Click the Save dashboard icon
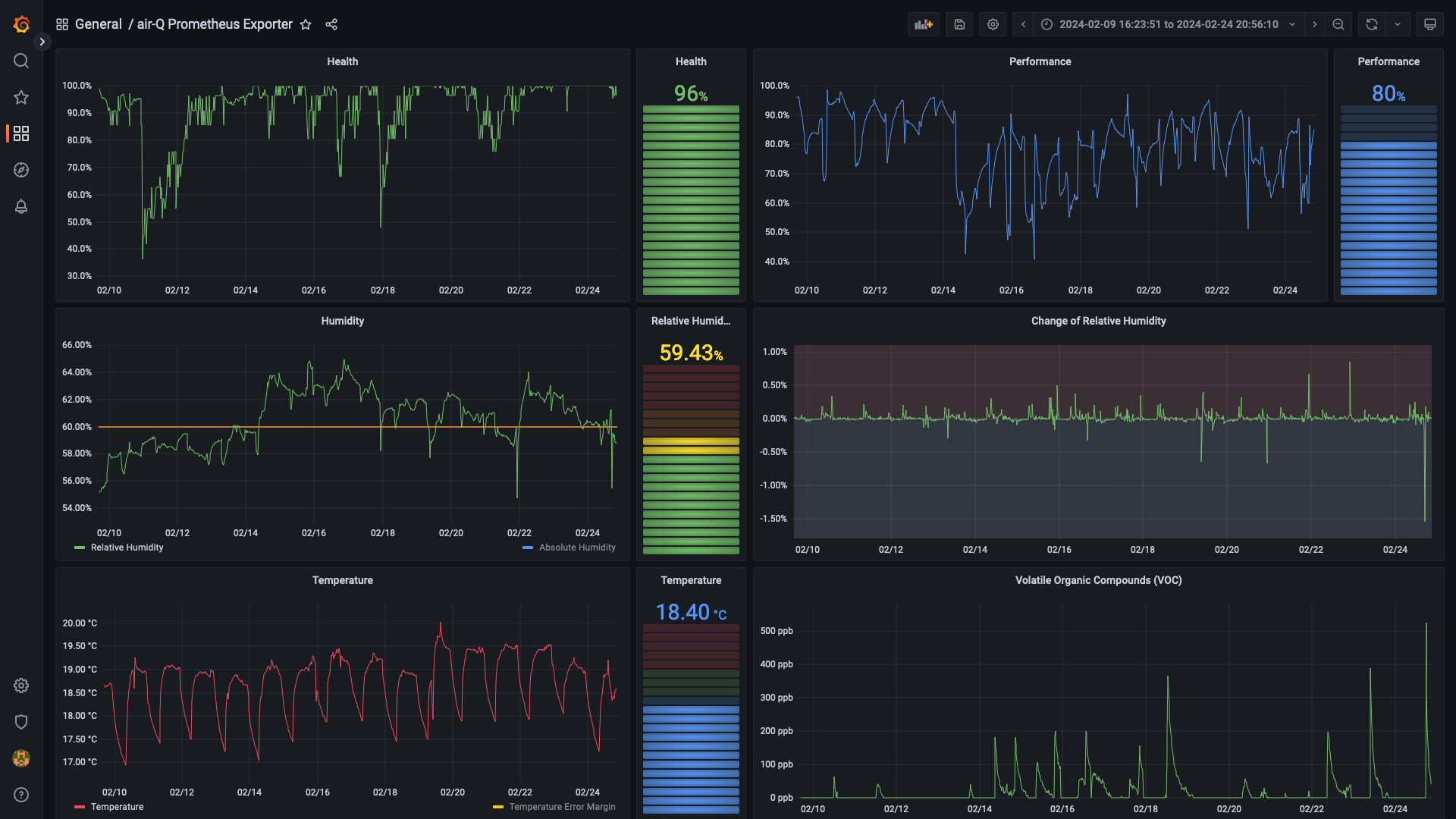Screen dimensions: 1456x819 coord(959,24)
